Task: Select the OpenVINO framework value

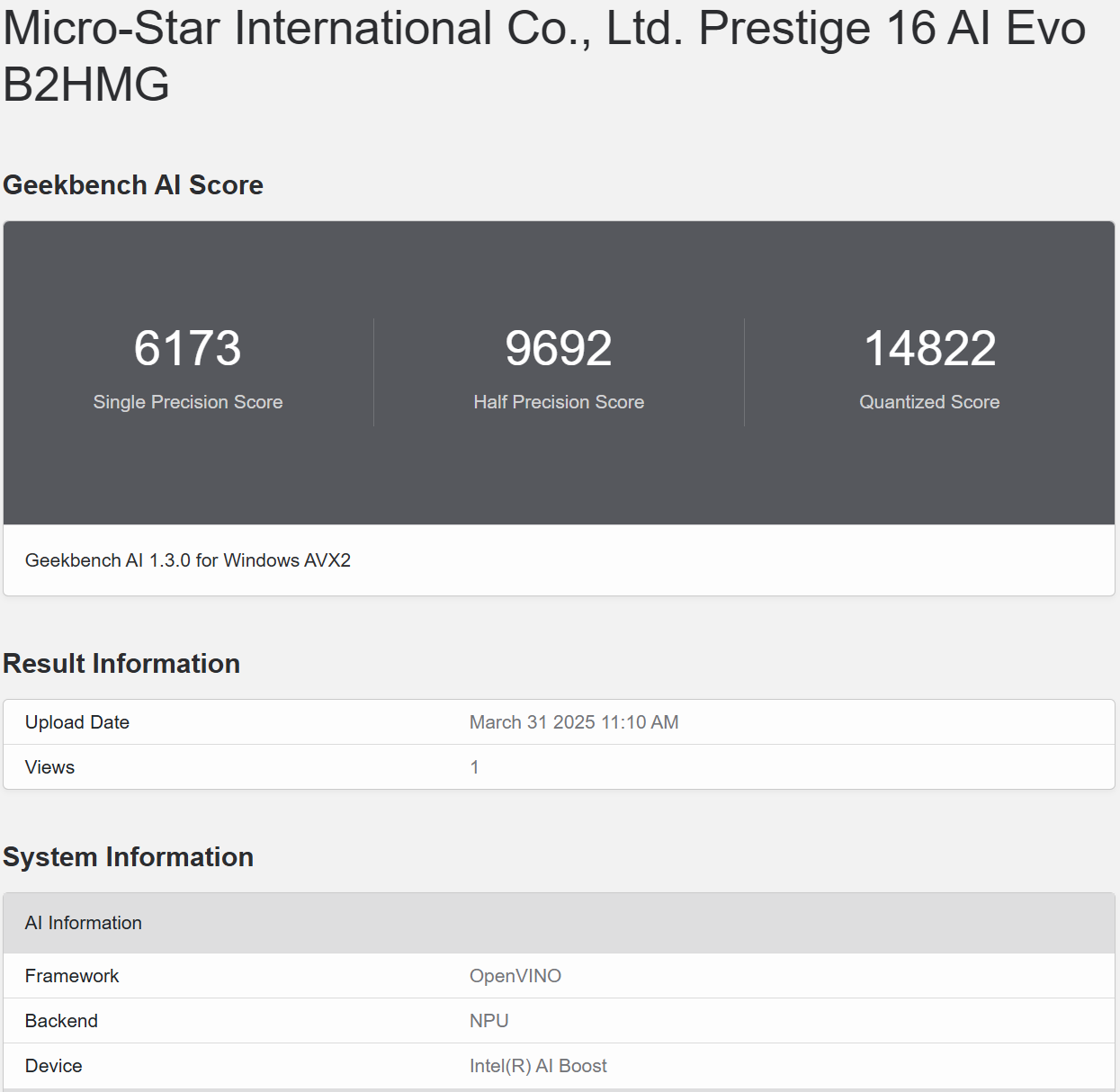Action: tap(515, 976)
